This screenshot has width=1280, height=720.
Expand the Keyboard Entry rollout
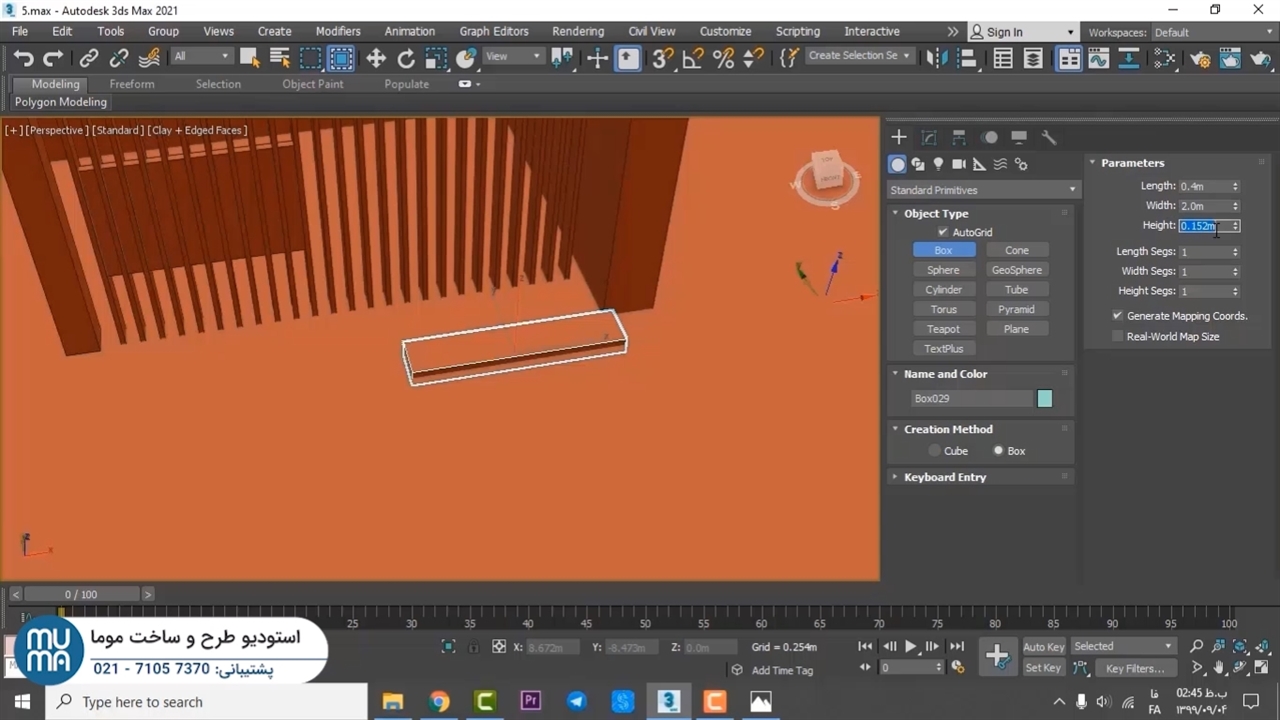pos(944,477)
